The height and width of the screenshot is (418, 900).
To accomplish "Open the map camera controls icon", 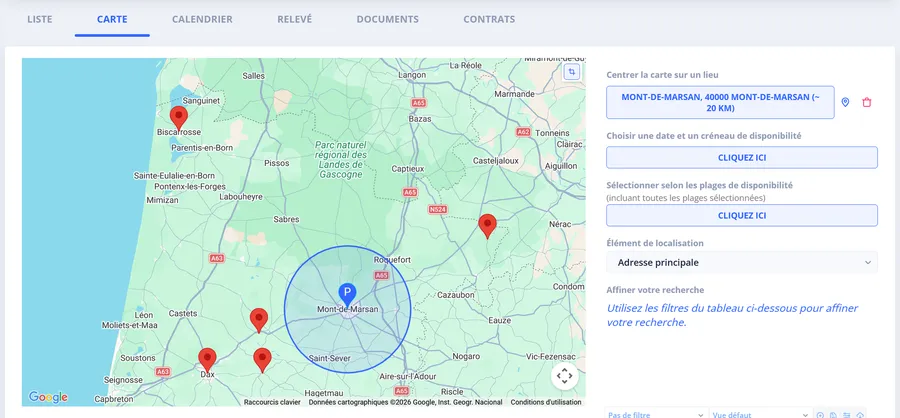I will (565, 377).
